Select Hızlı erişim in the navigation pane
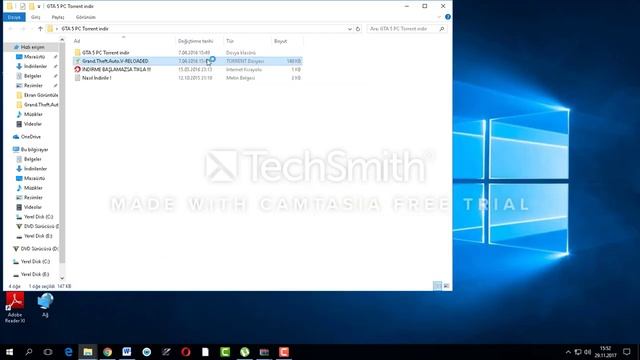 tap(32, 47)
